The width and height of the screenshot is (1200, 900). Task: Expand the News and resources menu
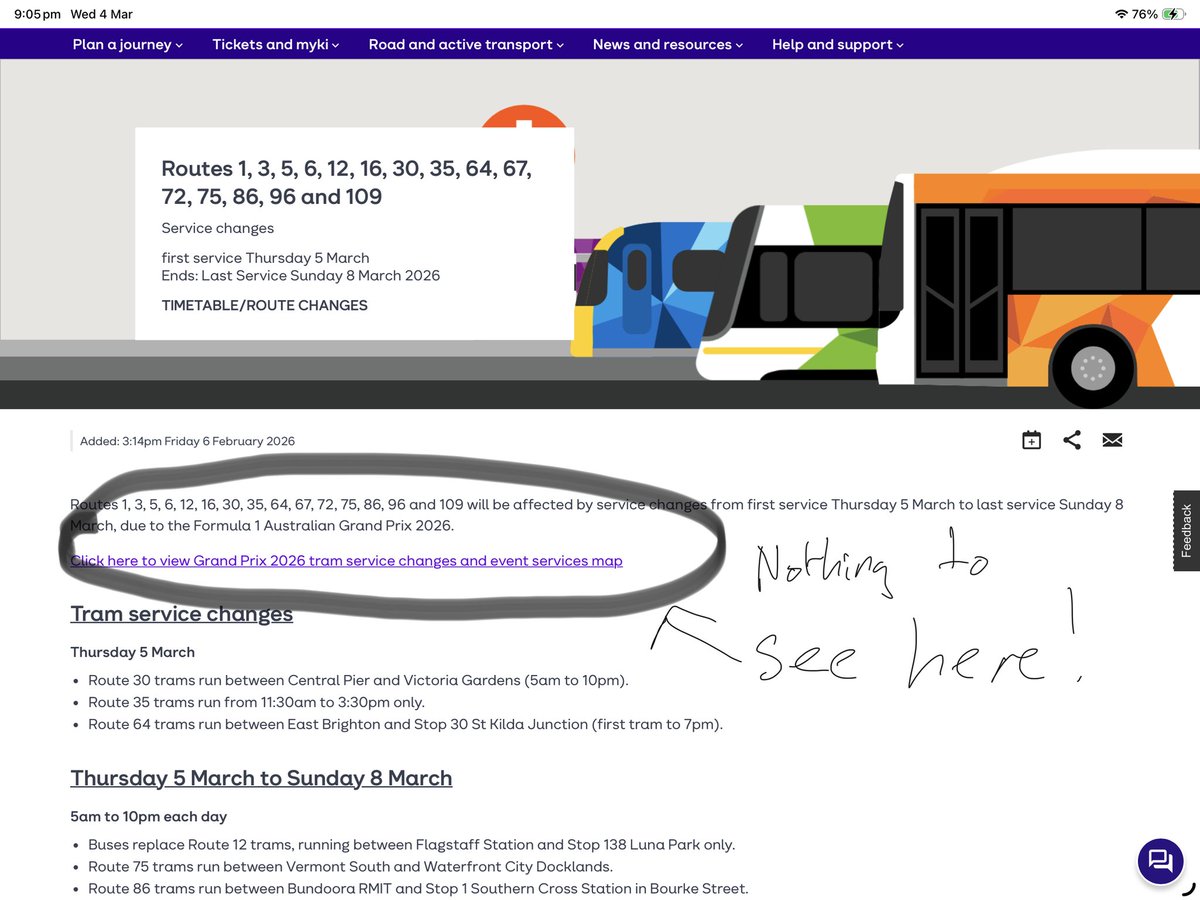point(668,44)
